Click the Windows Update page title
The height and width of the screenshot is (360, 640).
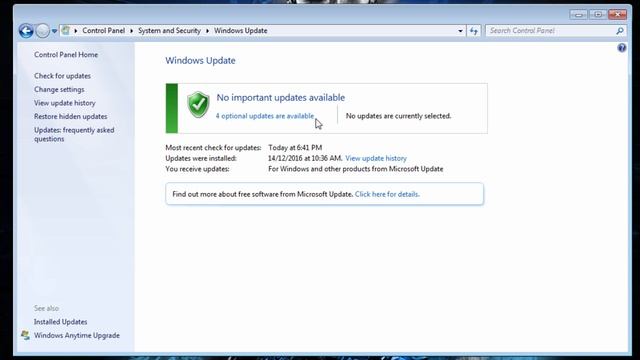[200, 60]
